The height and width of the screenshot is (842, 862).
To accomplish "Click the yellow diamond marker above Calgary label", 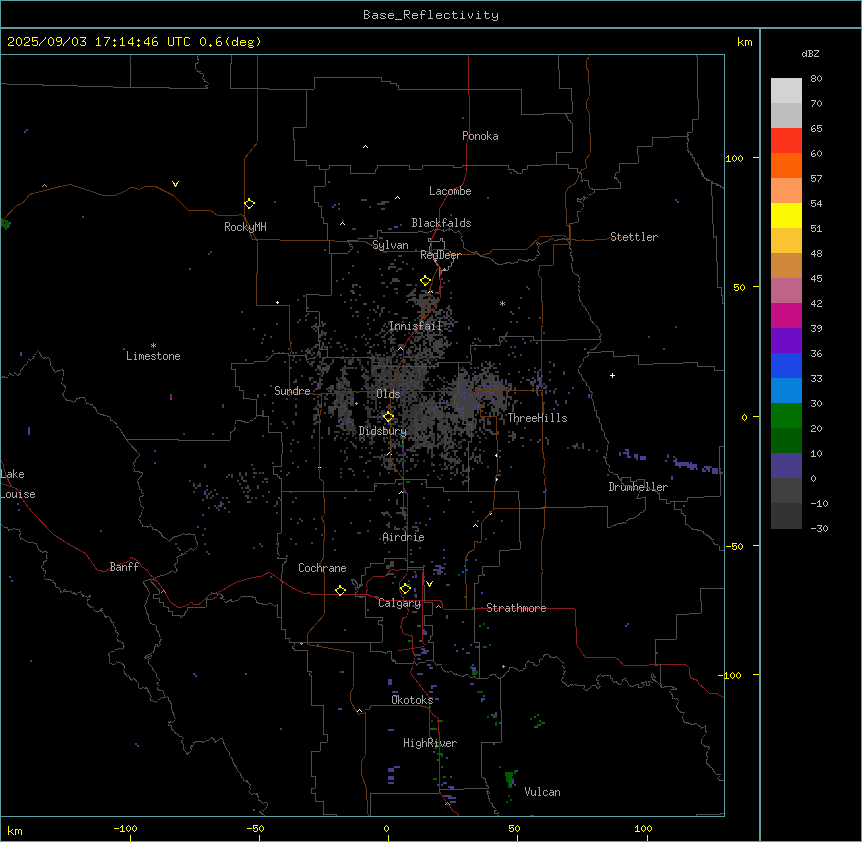I will (405, 589).
